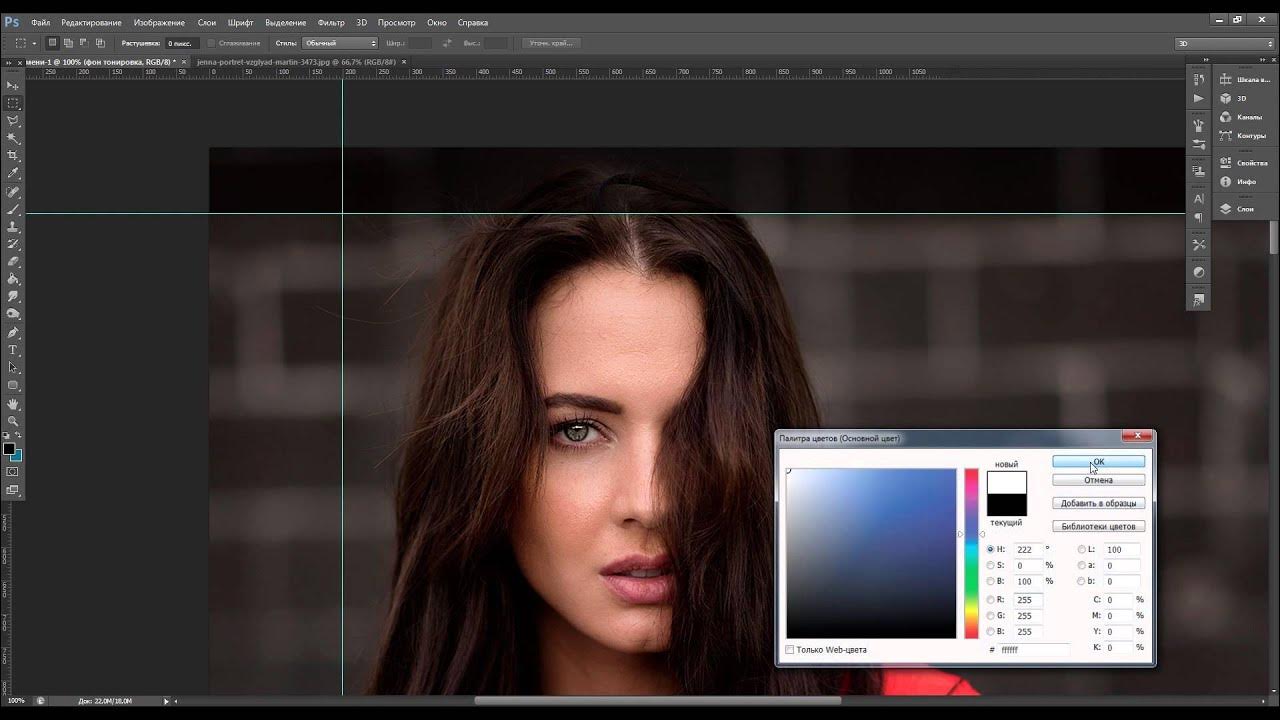Viewport: 1280px width, 720px height.
Task: Open the Paragraph panel icon
Action: point(1199,217)
